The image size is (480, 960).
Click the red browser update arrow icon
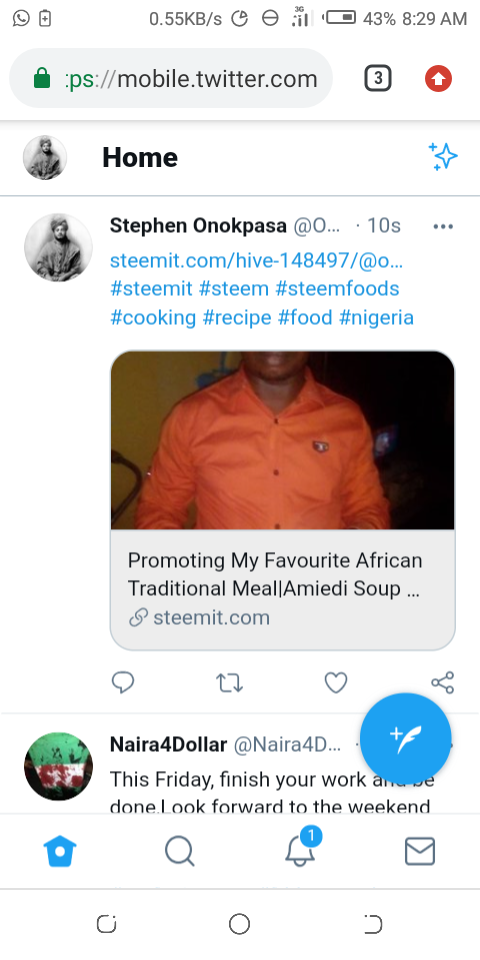[x=438, y=78]
